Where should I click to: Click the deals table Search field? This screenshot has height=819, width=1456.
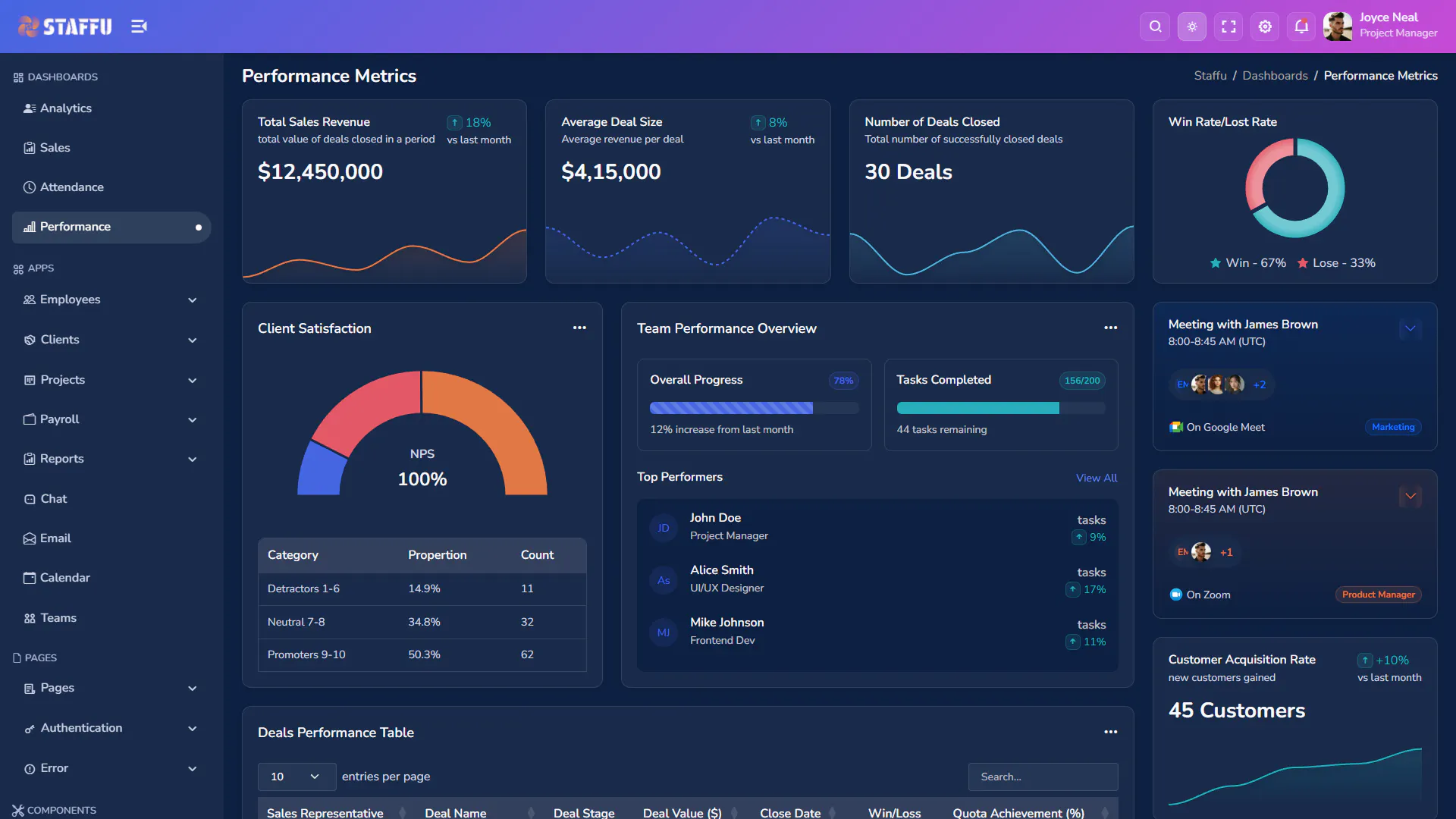[x=1043, y=777]
